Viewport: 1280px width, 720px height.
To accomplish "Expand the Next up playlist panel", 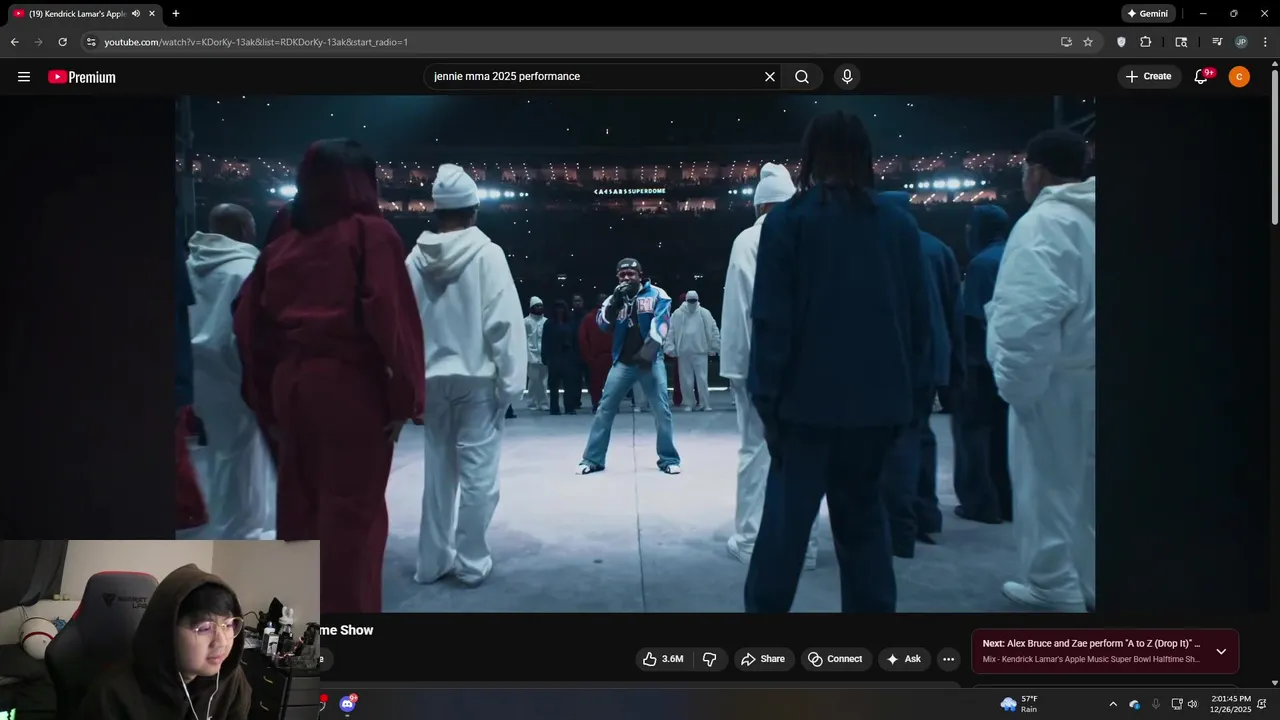I will [1221, 651].
